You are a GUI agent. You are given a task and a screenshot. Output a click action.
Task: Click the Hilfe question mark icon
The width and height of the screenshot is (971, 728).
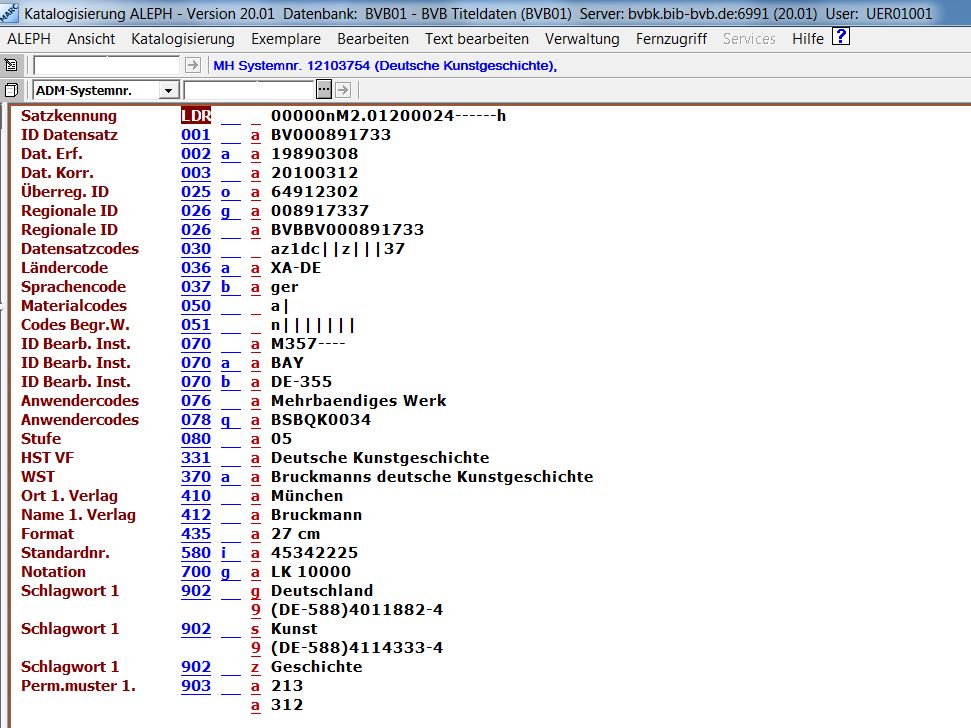[x=841, y=38]
